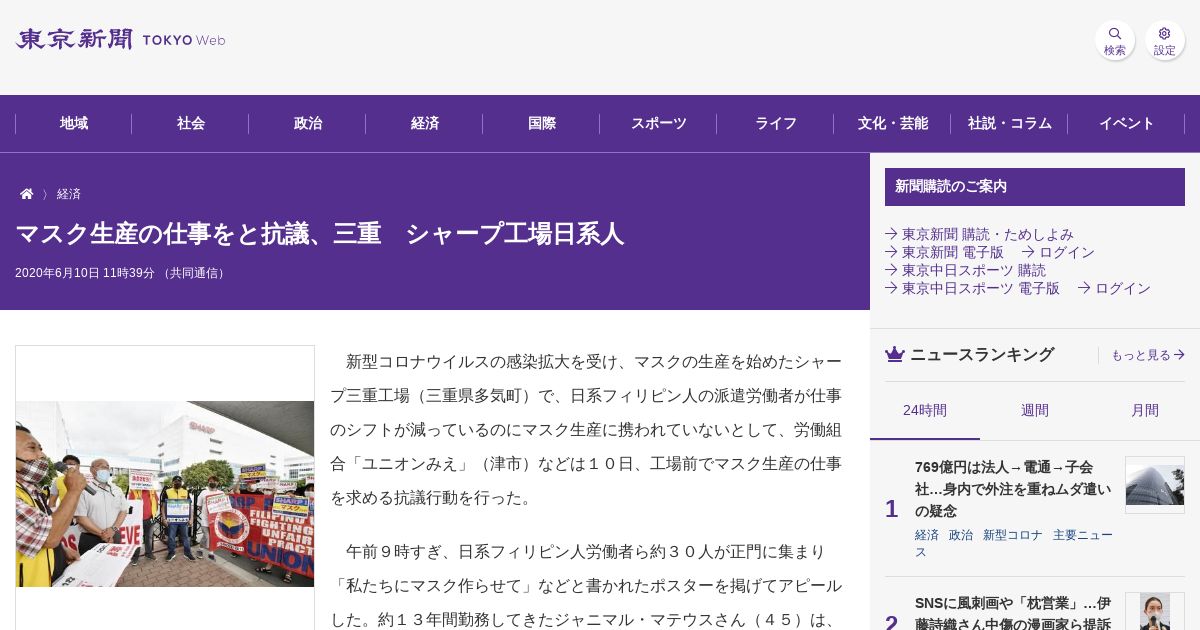Image resolution: width=1200 pixels, height=630 pixels.
Task: Click thumbnail of ranking item 2
Action: pos(1155,611)
